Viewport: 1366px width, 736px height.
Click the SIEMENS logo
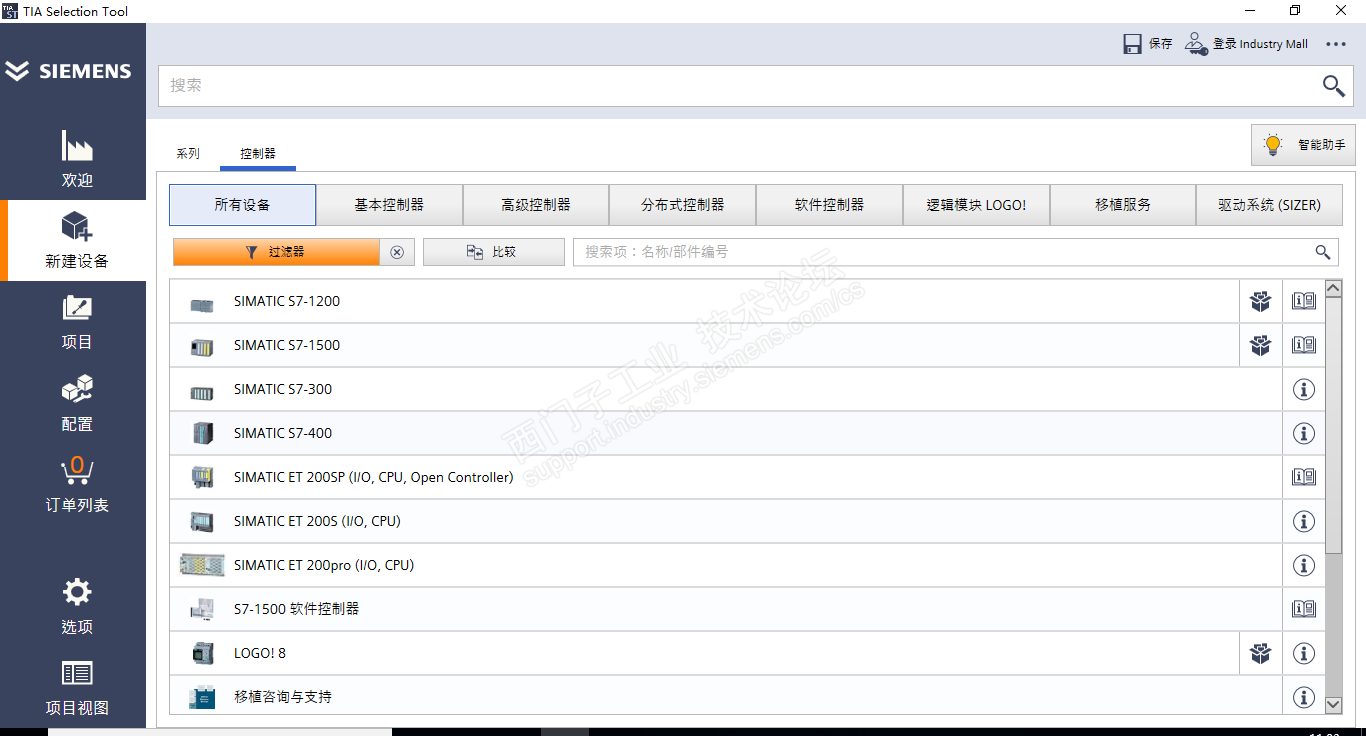[68, 71]
